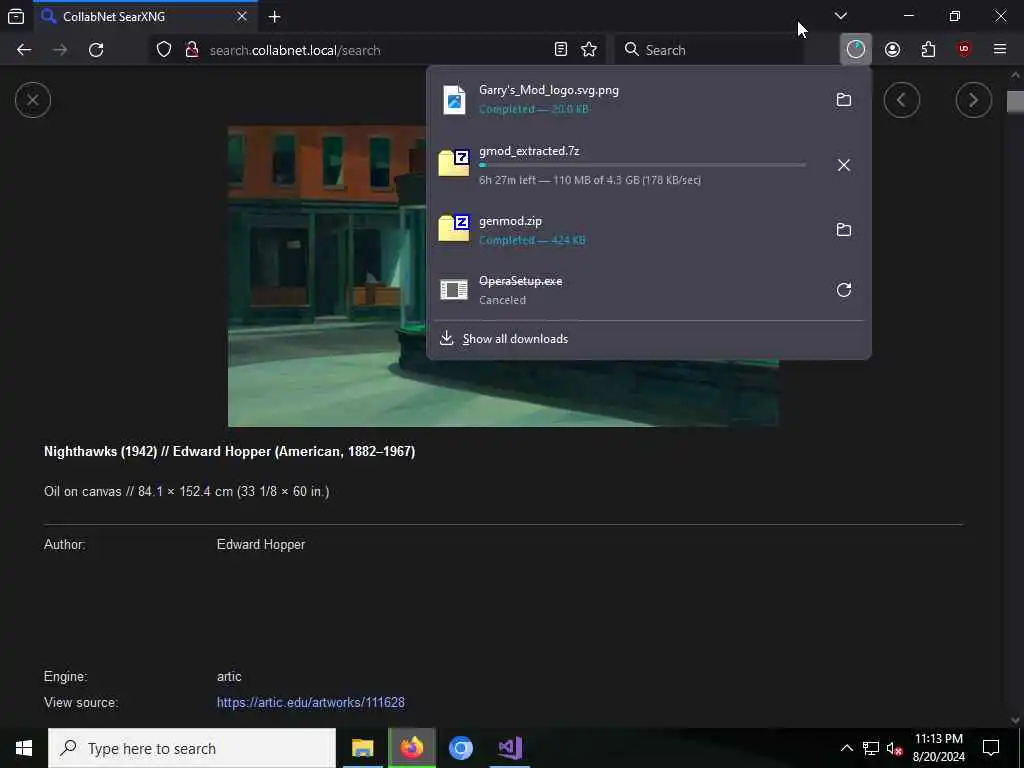The height and width of the screenshot is (768, 1024).
Task: Show genmod.zip in folder
Action: [x=844, y=229]
